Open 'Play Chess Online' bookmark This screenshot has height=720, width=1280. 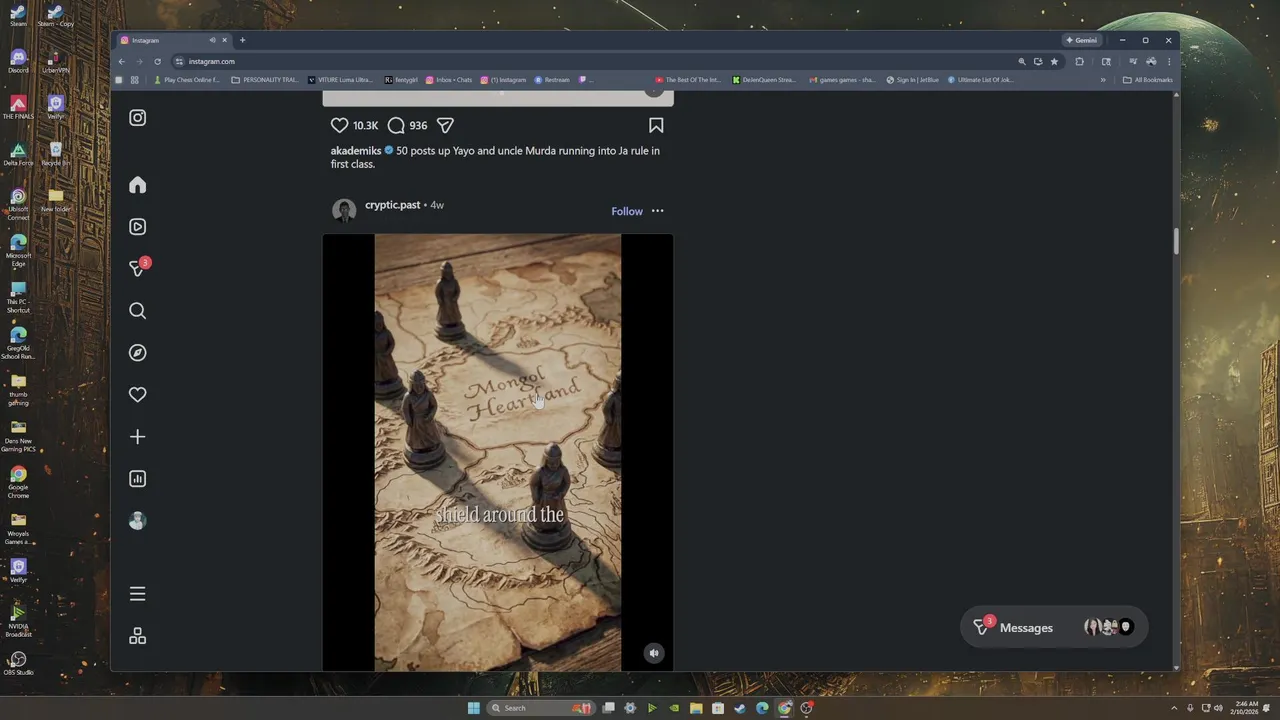187,80
